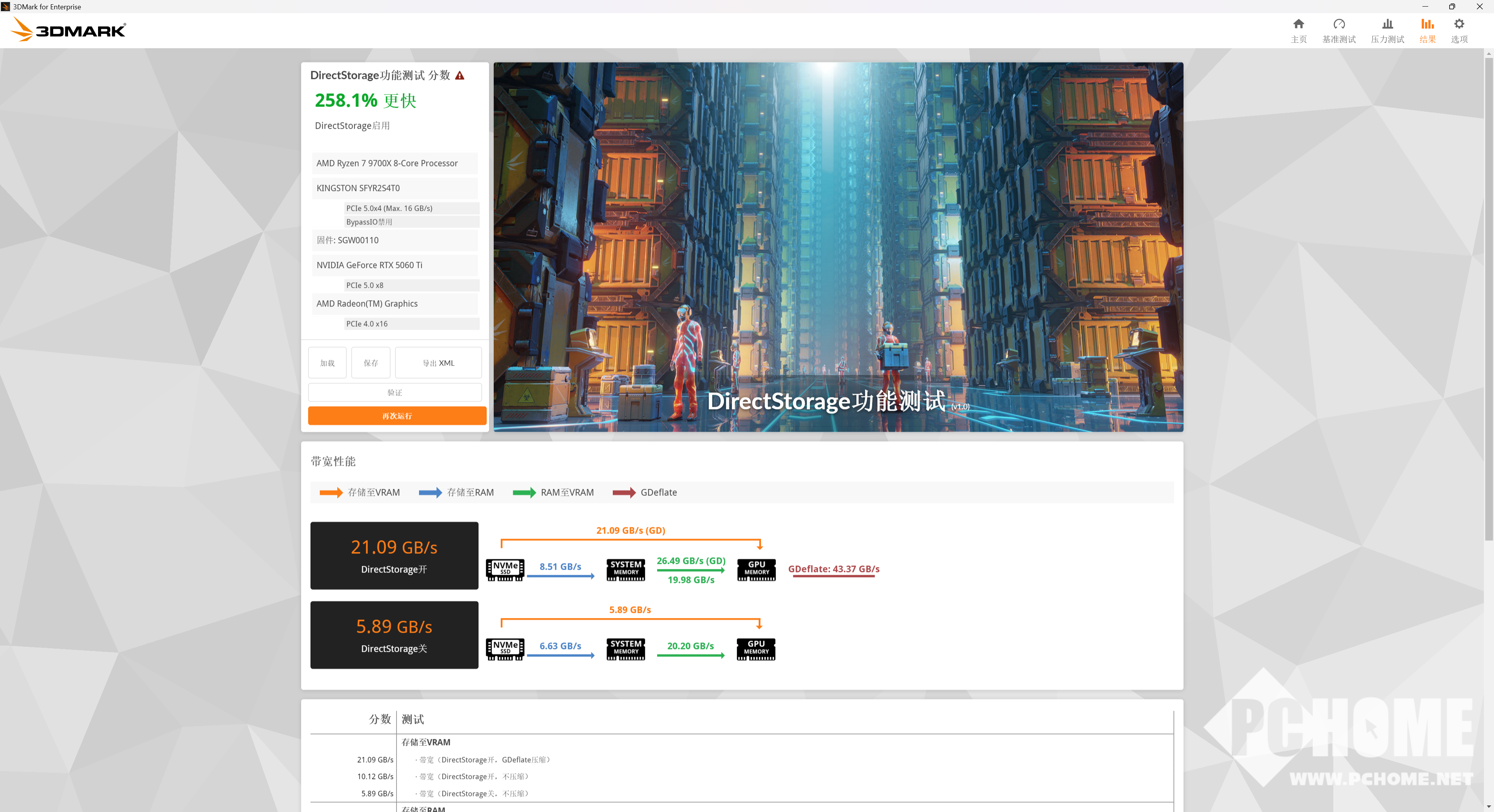Open the 基准测试 benchmarks tab
This screenshot has height=812, width=1494.
(1338, 31)
